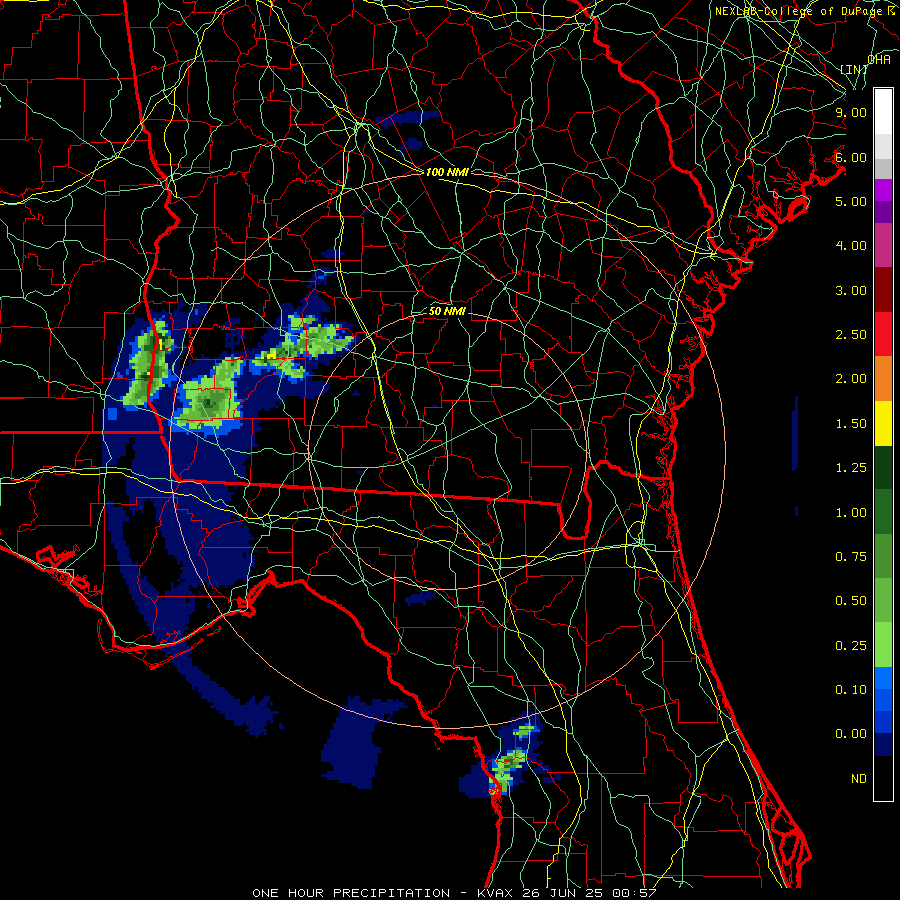The height and width of the screenshot is (900, 900).
Task: Click the 100 NMI range ring label
Action: 447,172
